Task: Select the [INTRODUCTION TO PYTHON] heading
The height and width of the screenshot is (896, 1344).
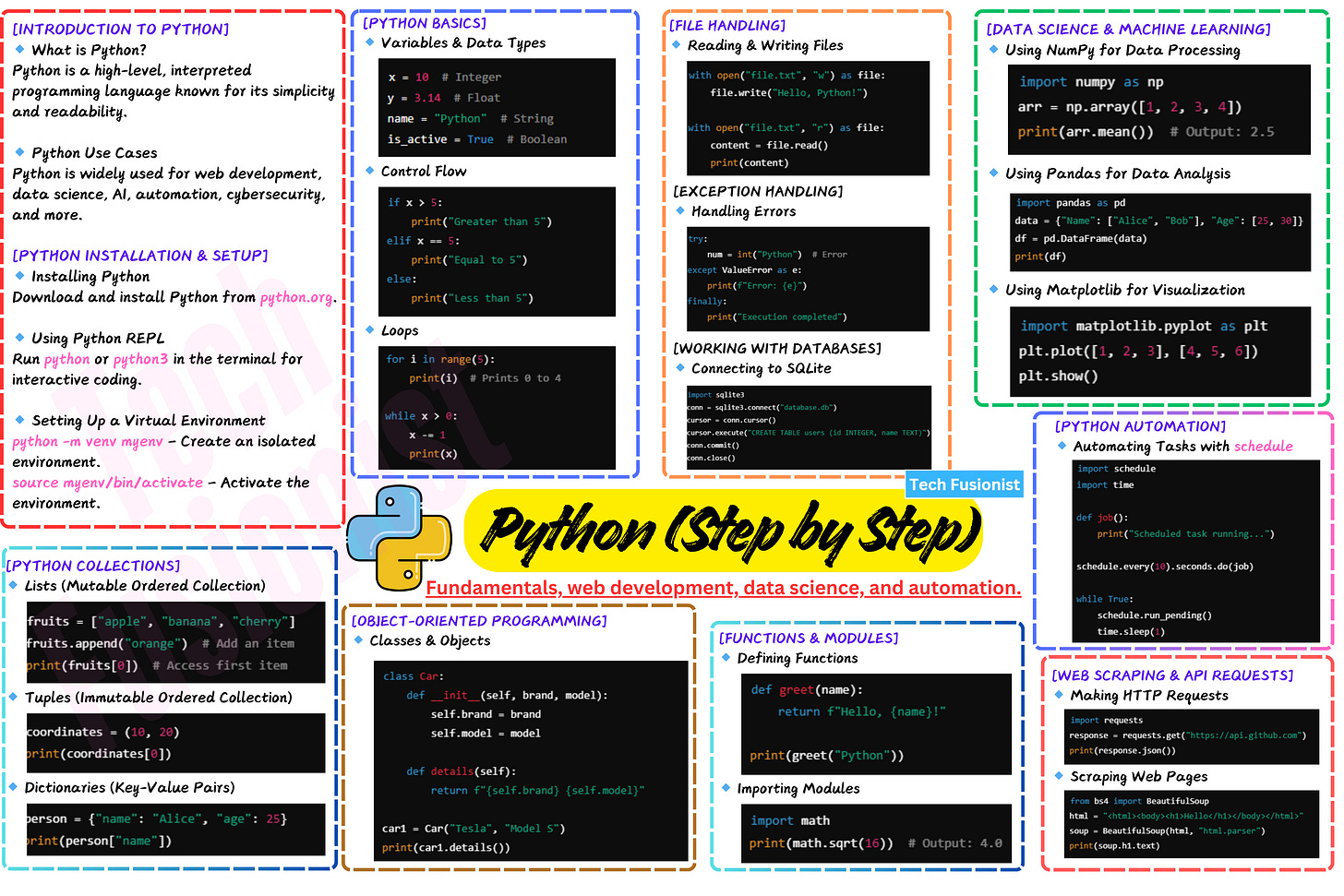Action: 121,30
